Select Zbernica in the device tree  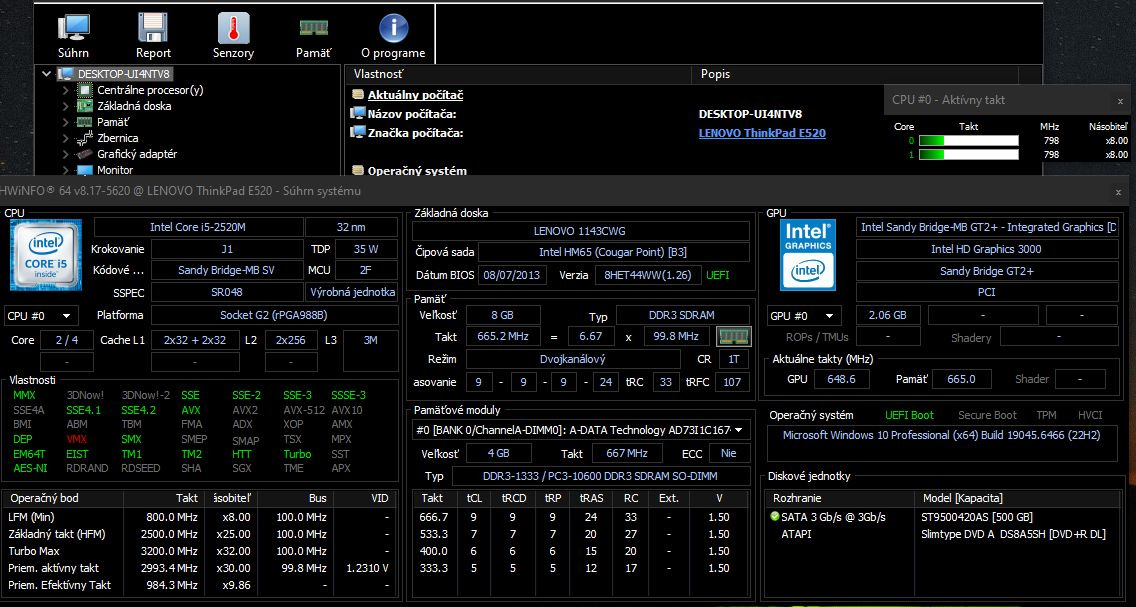point(118,138)
